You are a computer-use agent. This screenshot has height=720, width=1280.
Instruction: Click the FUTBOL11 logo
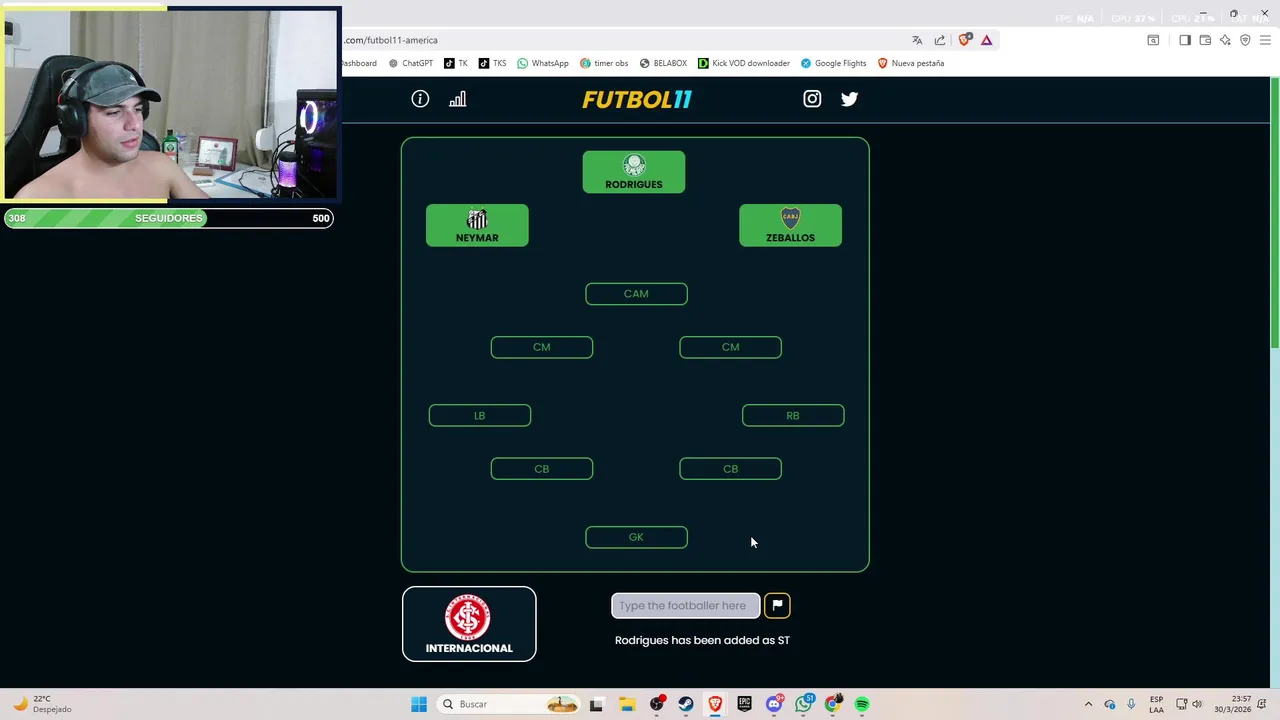coord(637,99)
